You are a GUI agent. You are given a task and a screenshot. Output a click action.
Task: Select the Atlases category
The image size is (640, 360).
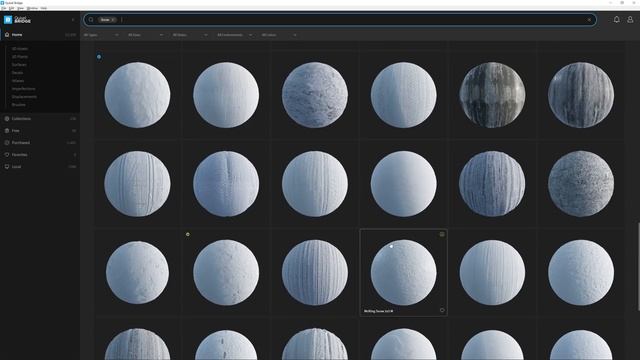pos(18,81)
